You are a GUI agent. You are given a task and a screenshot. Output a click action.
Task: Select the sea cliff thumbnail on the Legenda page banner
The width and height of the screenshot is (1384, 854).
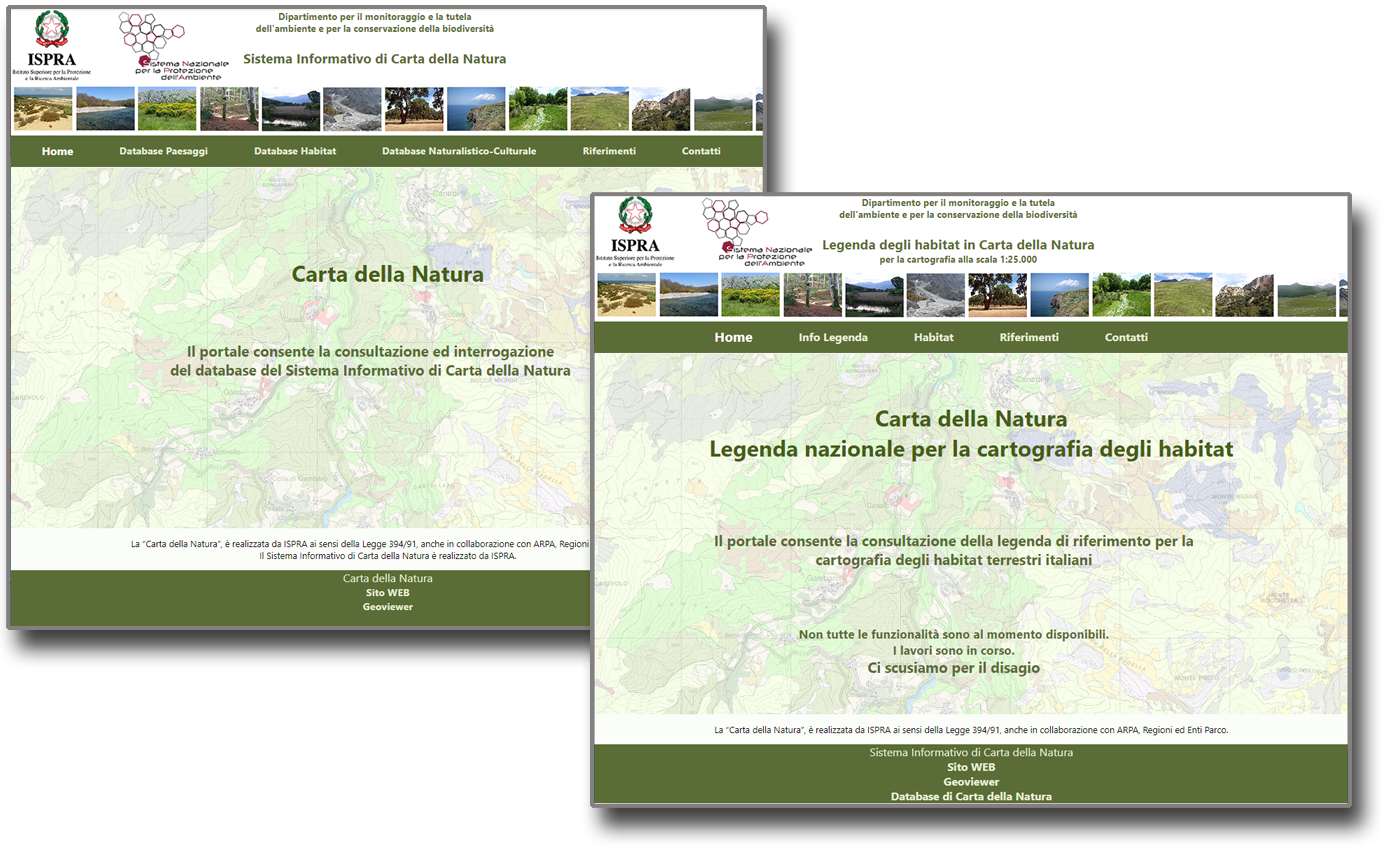pyautogui.click(x=1059, y=295)
